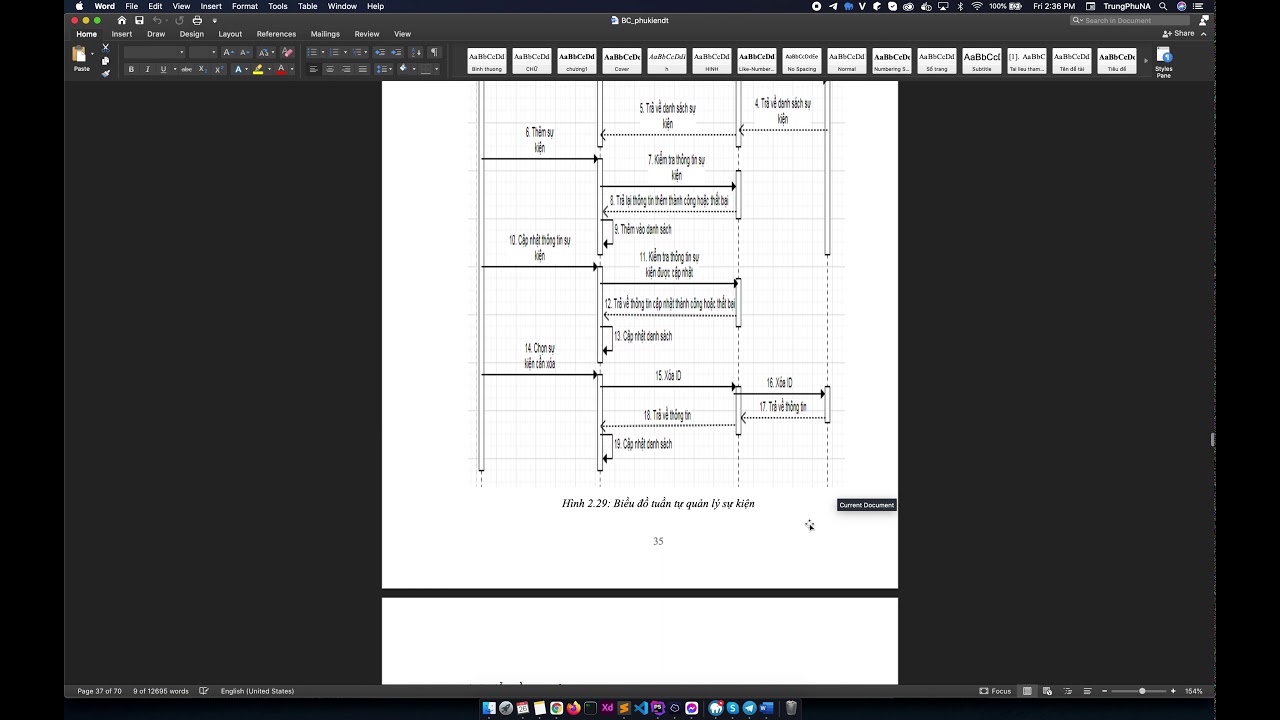Enable Focus mode in the status bar
Image resolution: width=1280 pixels, height=720 pixels.
(x=995, y=691)
